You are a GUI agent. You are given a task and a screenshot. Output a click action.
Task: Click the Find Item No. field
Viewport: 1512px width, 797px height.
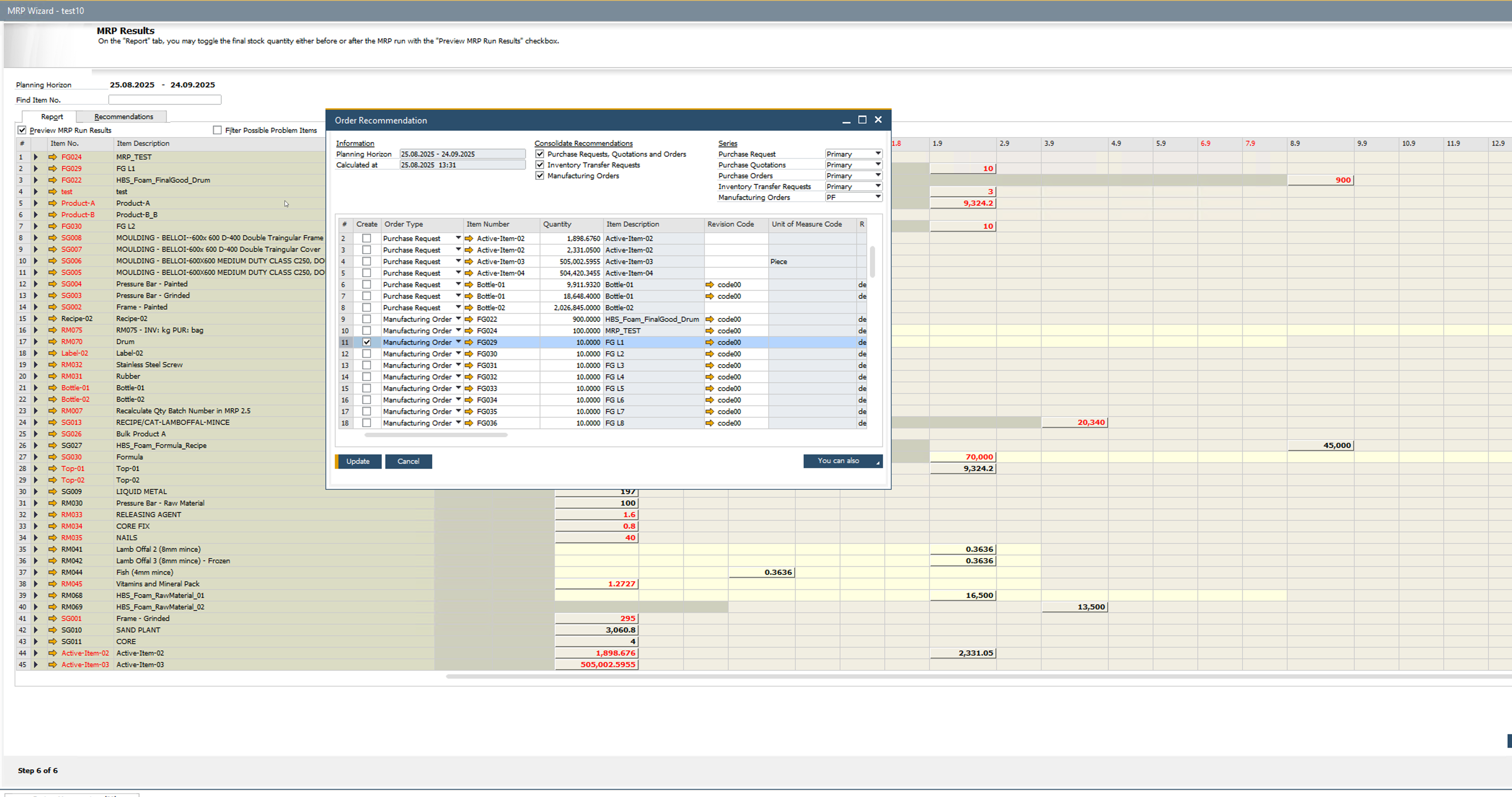pos(165,100)
